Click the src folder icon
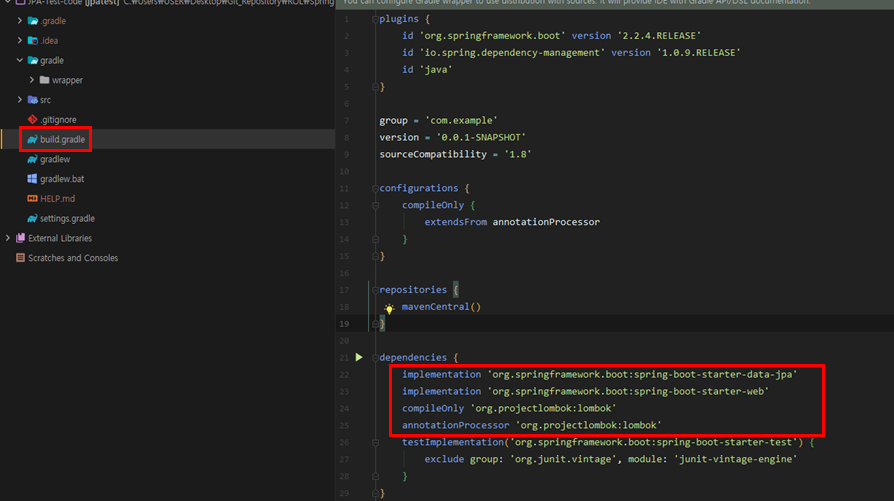This screenshot has height=501, width=894. coord(33,100)
